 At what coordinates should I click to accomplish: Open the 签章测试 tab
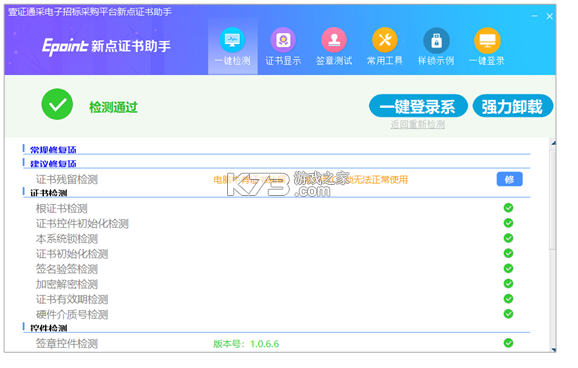334,47
